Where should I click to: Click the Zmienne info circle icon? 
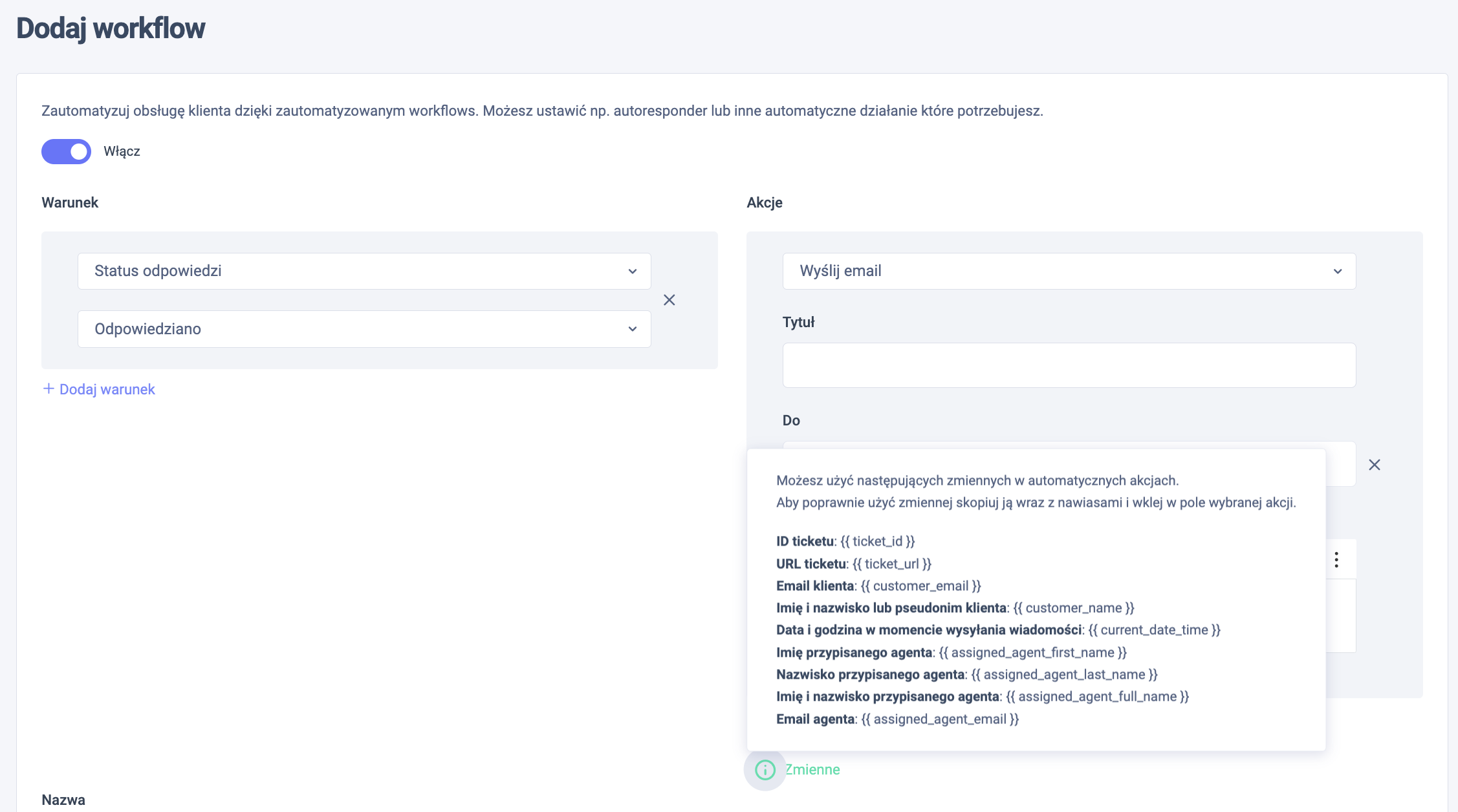[x=765, y=770]
